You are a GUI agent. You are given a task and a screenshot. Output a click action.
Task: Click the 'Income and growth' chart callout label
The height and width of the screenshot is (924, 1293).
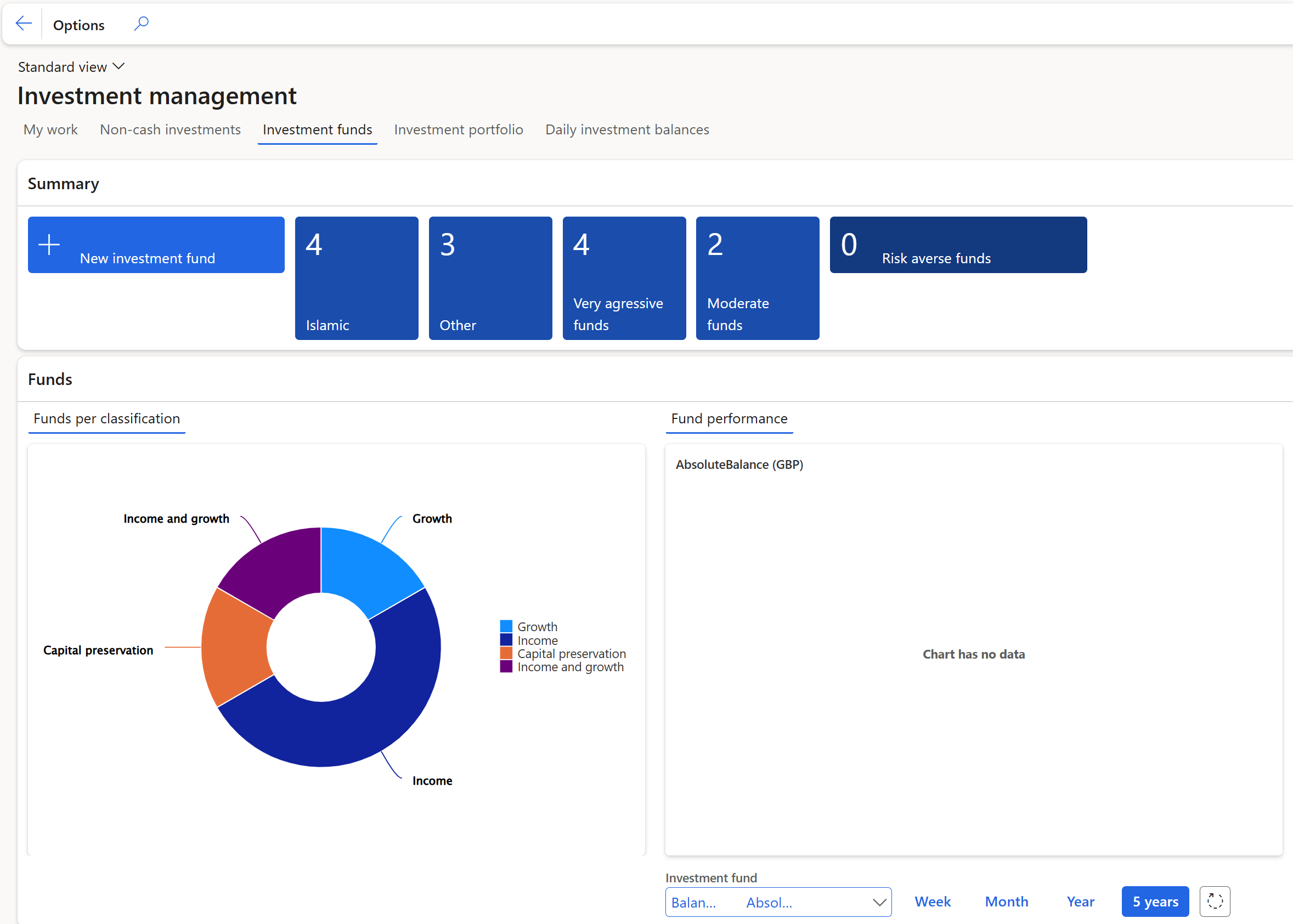point(176,519)
